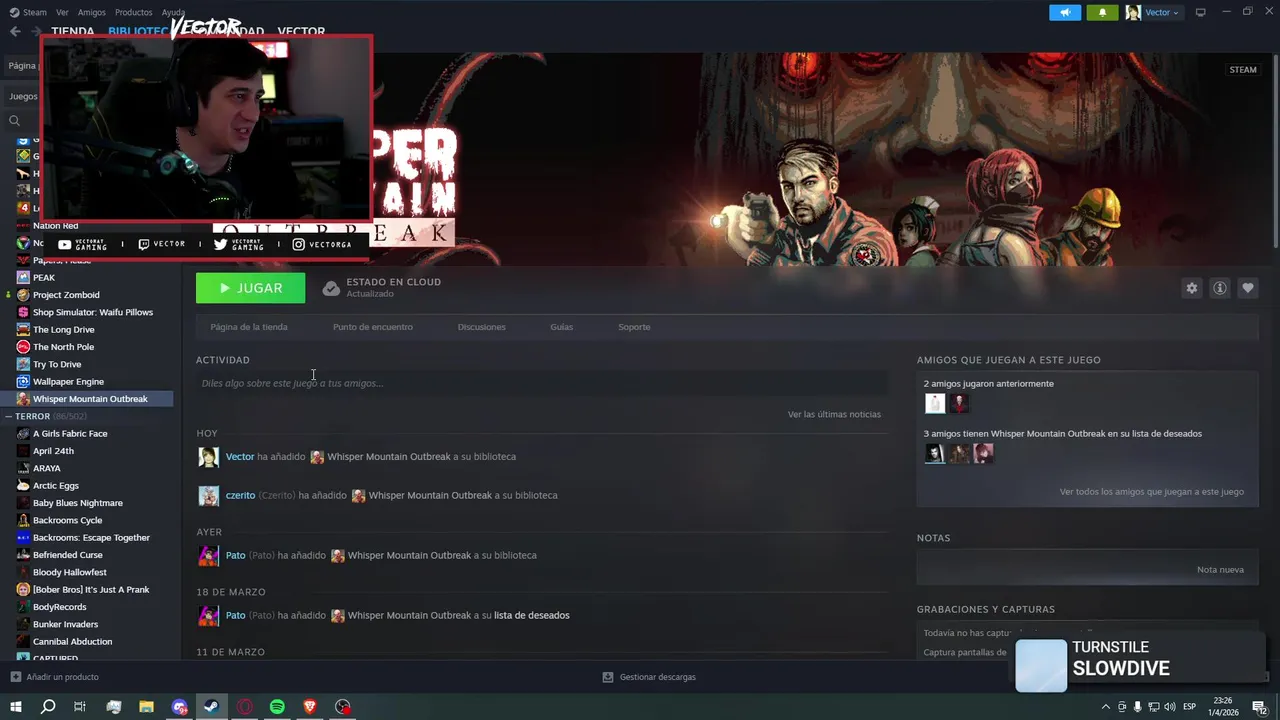Open the Productos menu
1280x720 pixels.
[x=133, y=12]
